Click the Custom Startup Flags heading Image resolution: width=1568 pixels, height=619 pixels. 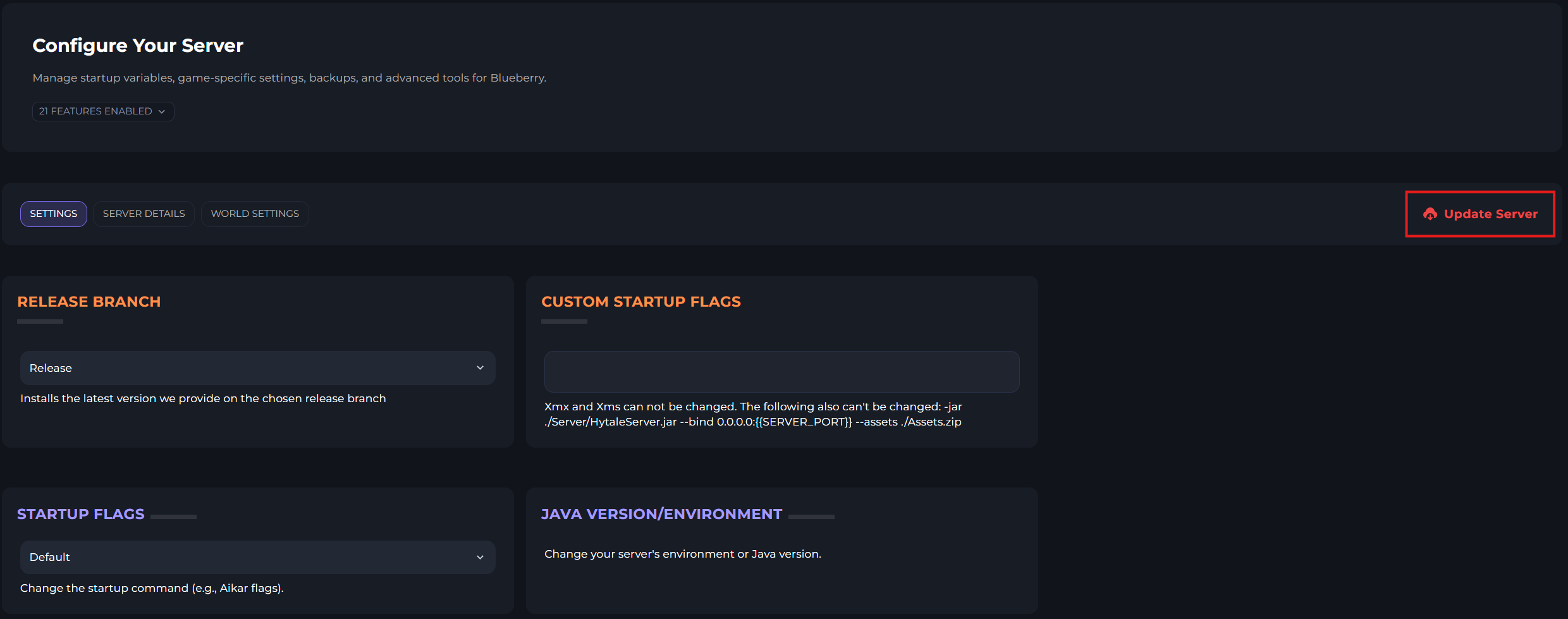pyautogui.click(x=640, y=302)
